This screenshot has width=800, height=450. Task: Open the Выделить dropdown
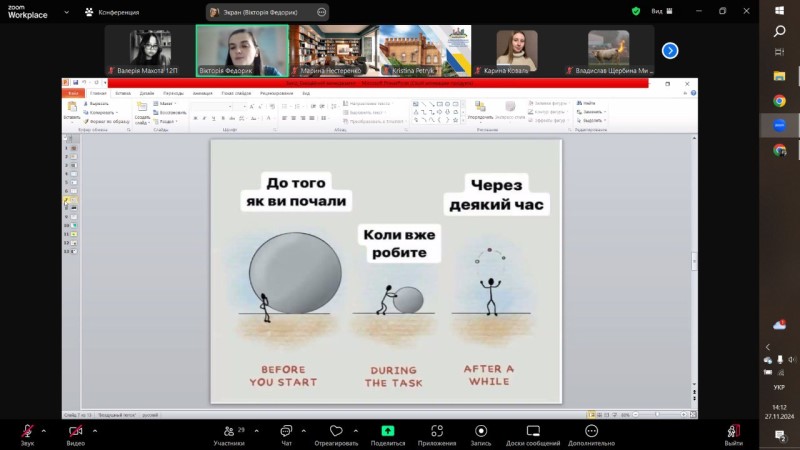591,120
